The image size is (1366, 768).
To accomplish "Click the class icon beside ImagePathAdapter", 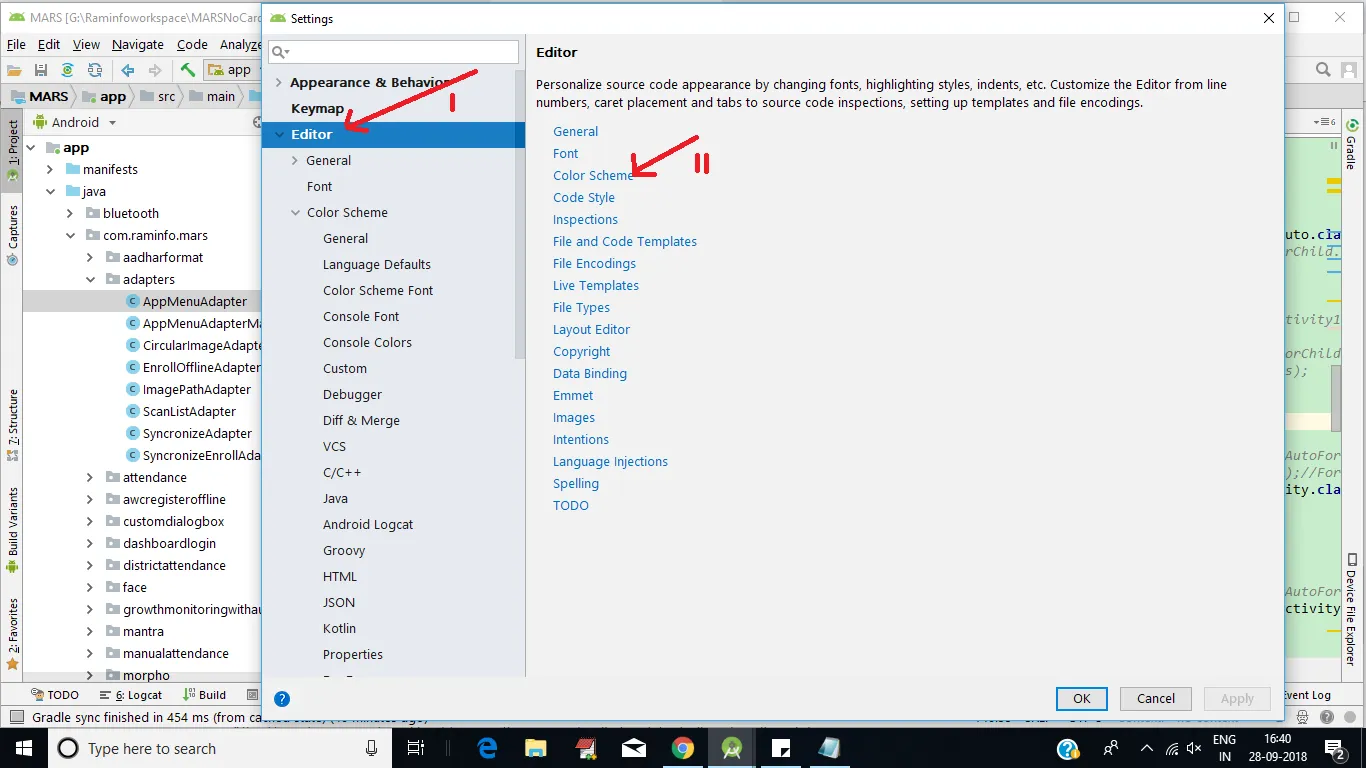I will pyautogui.click(x=132, y=389).
